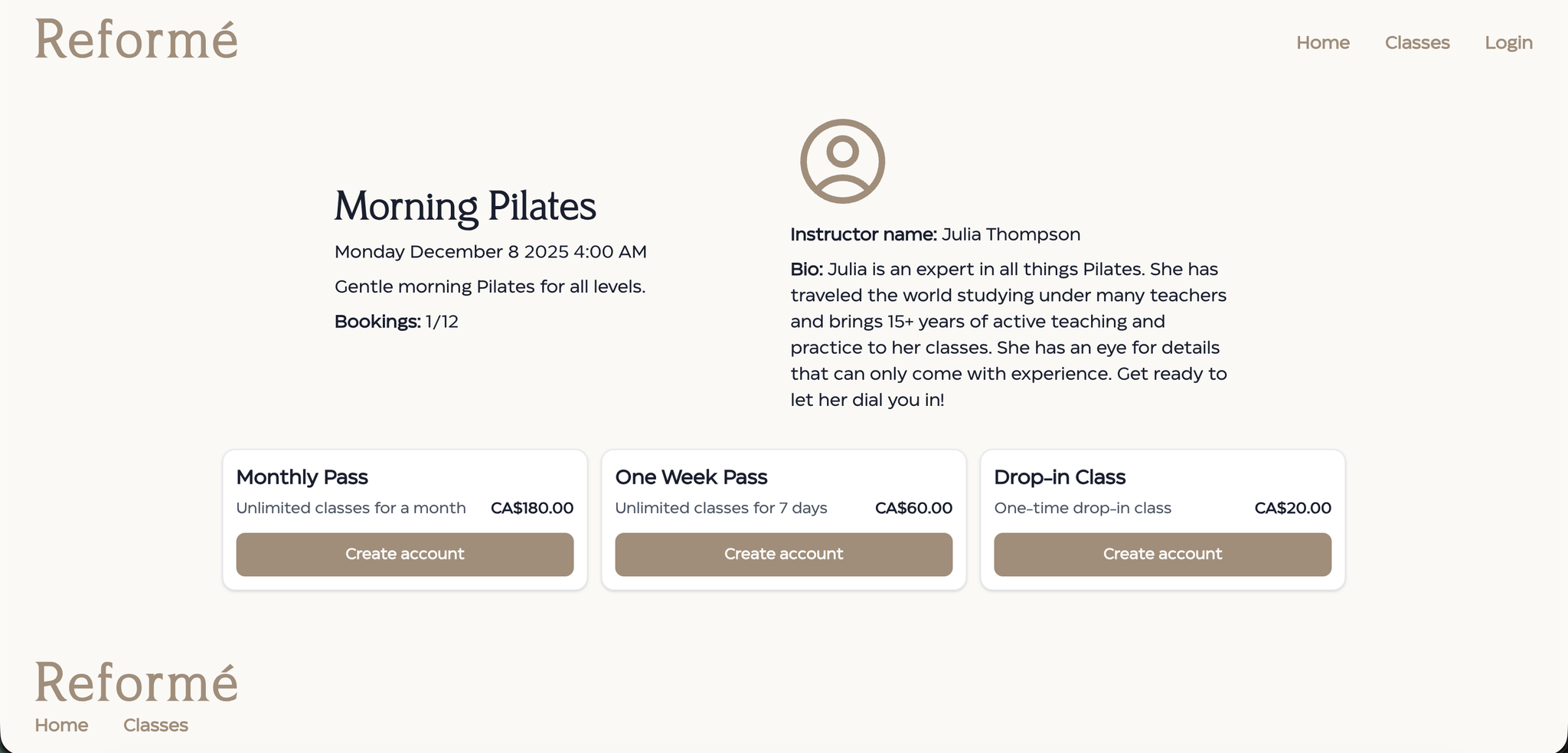
Task: Click the instructor name Julia Thompson
Action: click(x=1011, y=234)
